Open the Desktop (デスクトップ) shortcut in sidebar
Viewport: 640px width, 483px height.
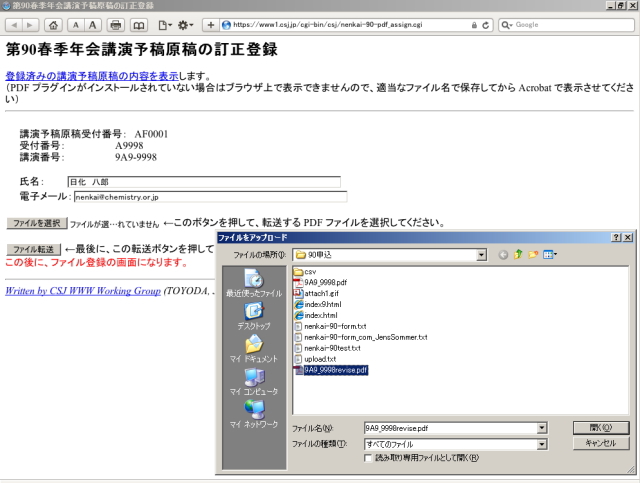254,315
